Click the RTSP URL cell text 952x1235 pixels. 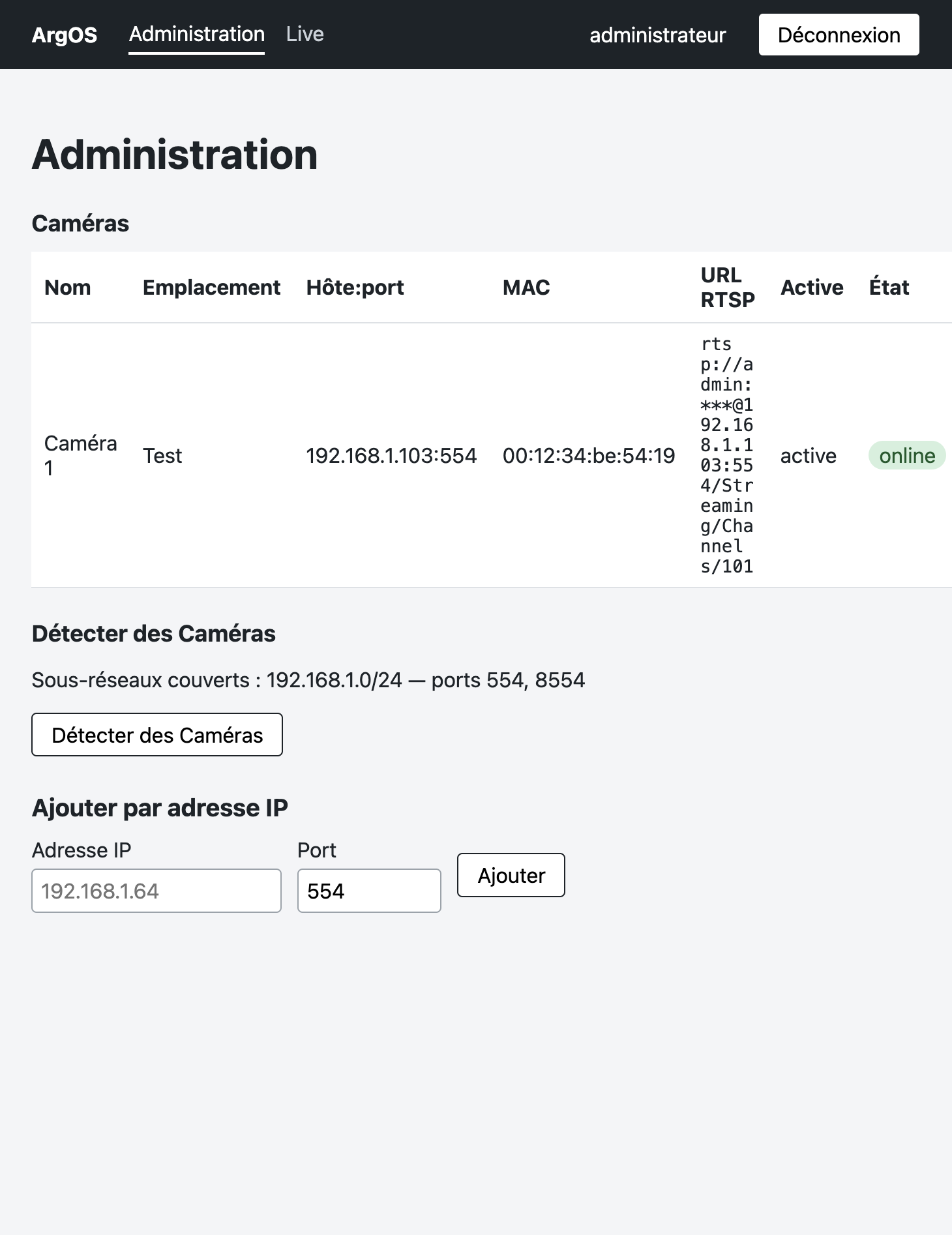click(x=727, y=455)
